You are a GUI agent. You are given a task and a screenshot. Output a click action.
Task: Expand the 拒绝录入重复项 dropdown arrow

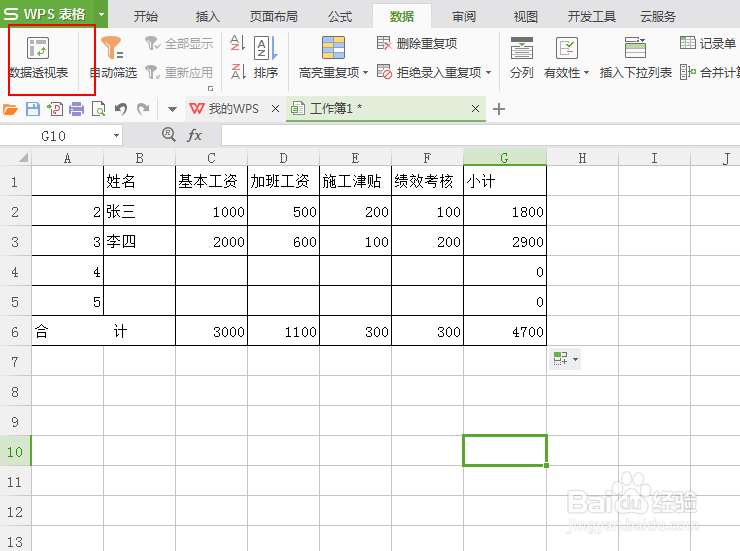pos(488,73)
